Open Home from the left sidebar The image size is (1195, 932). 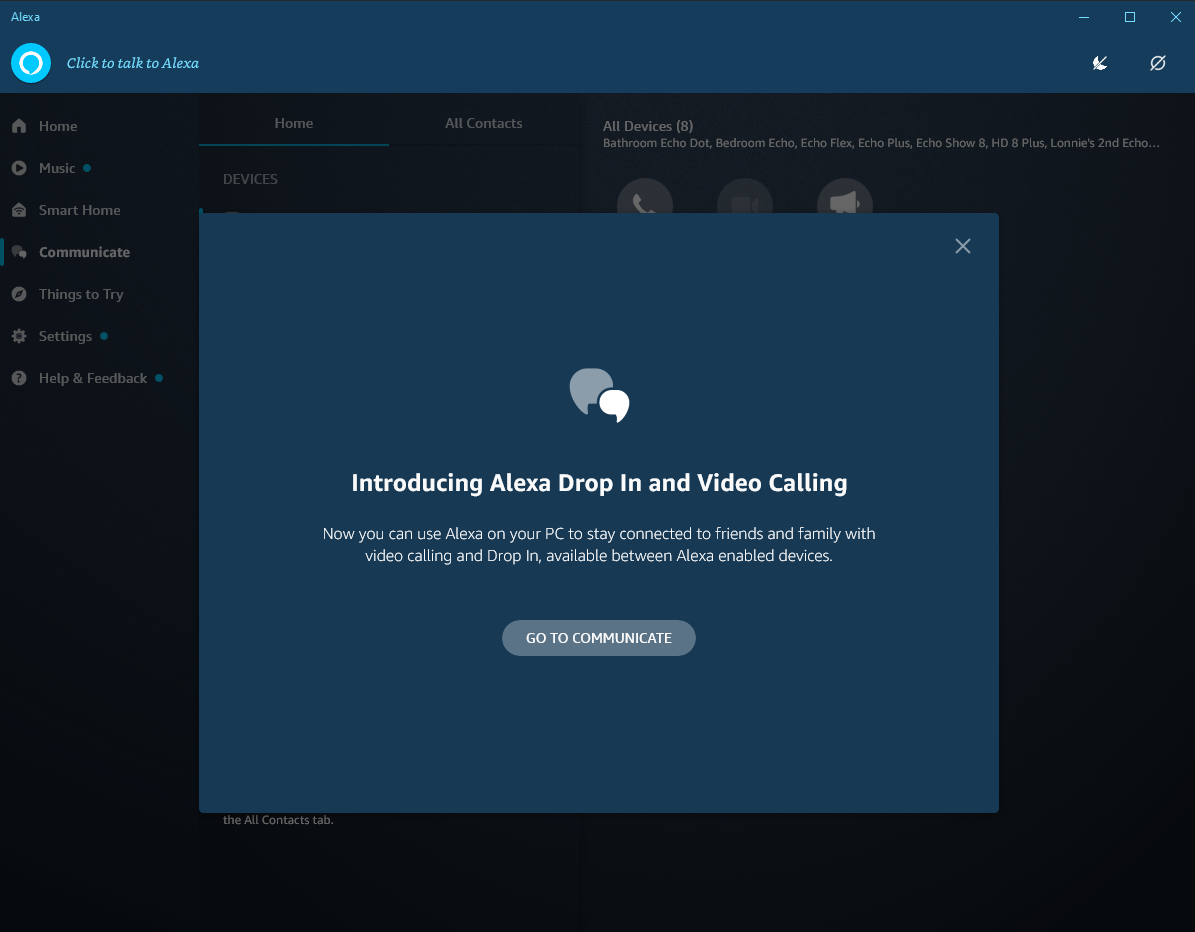tap(58, 126)
